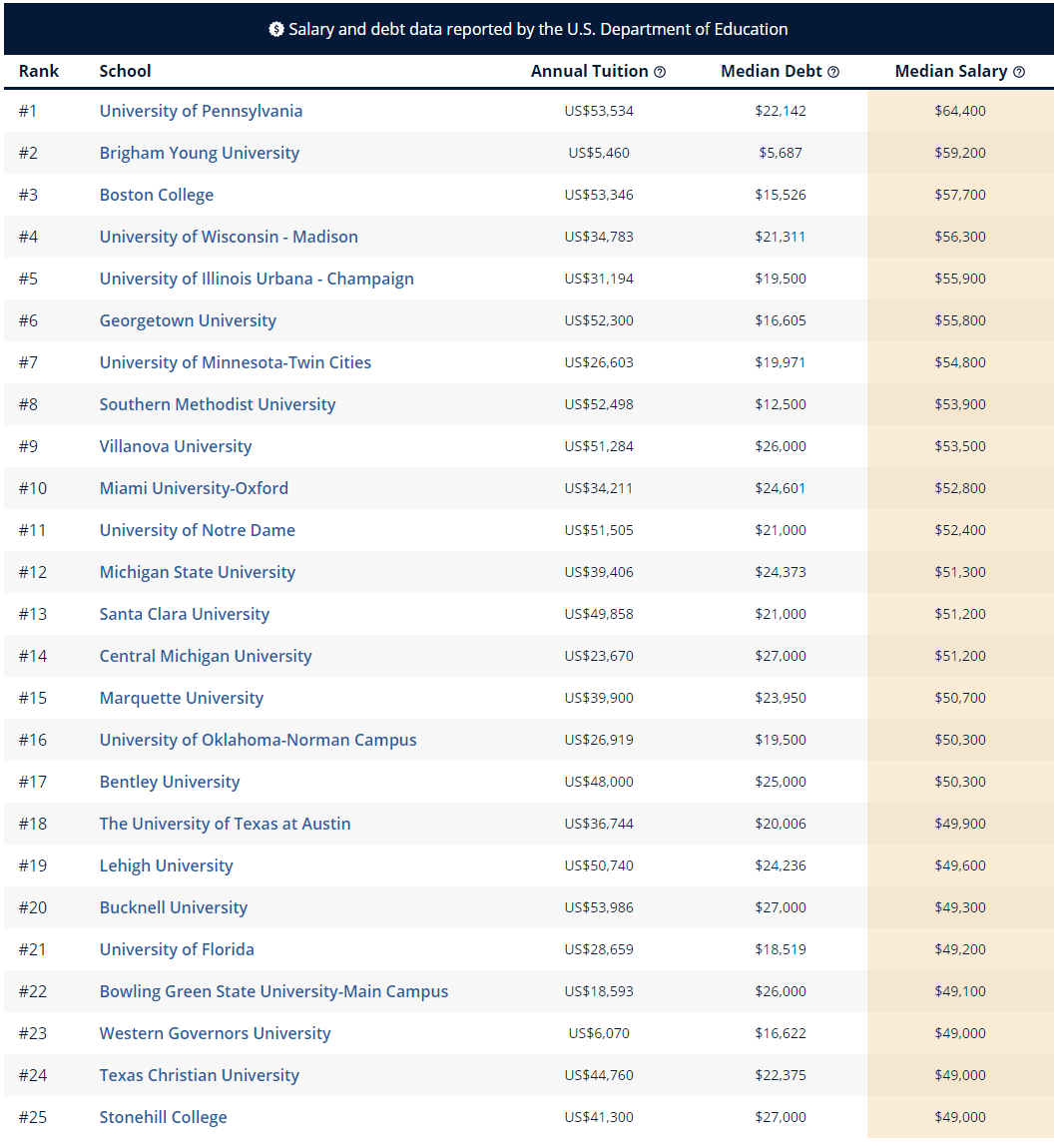Open University of Pennsylvania link
The width and height of the screenshot is (1063, 1148).
click(201, 111)
